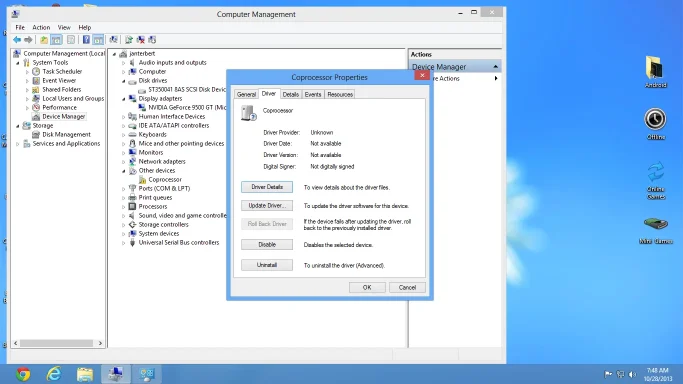
Task: Open the Action menu
Action: coord(41,27)
